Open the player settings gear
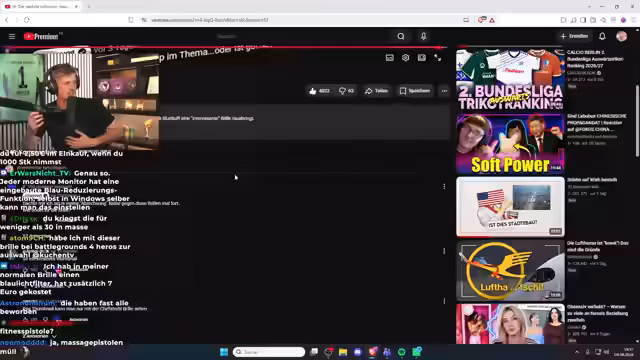This screenshot has width=640, height=360. pyautogui.click(x=405, y=58)
